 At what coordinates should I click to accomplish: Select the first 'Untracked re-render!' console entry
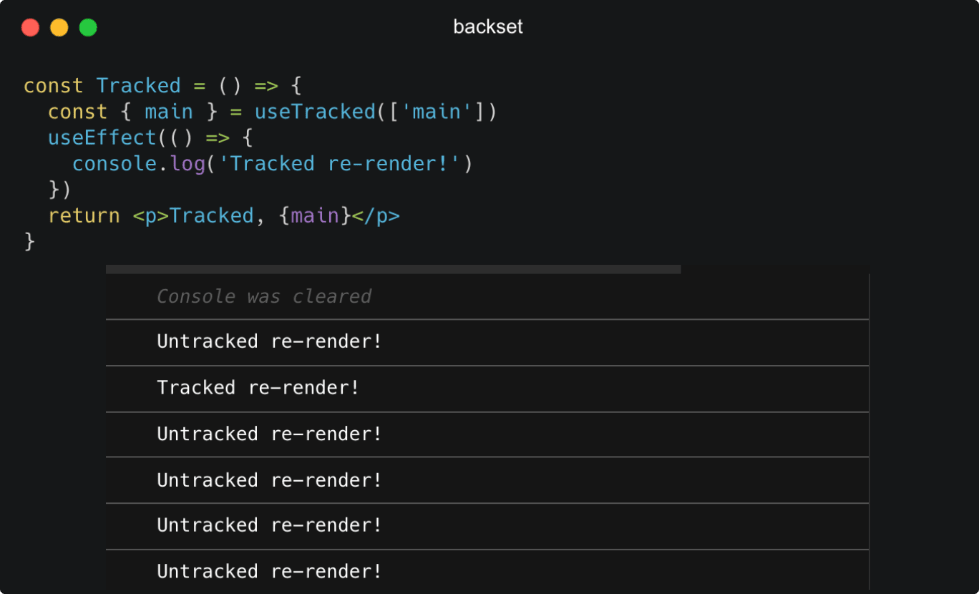tap(269, 342)
